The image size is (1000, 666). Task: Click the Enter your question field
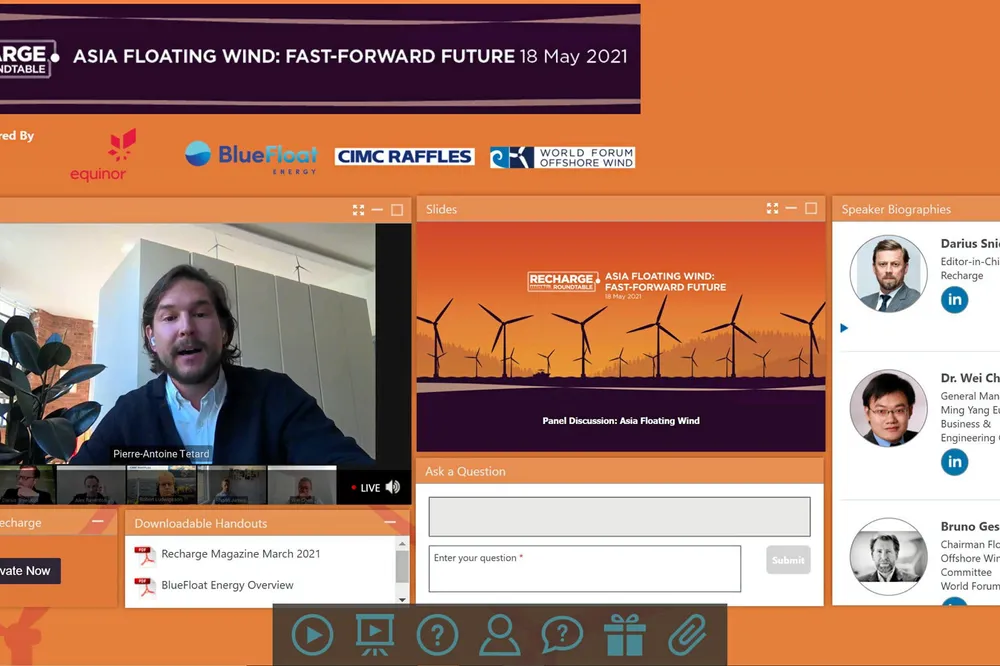585,569
